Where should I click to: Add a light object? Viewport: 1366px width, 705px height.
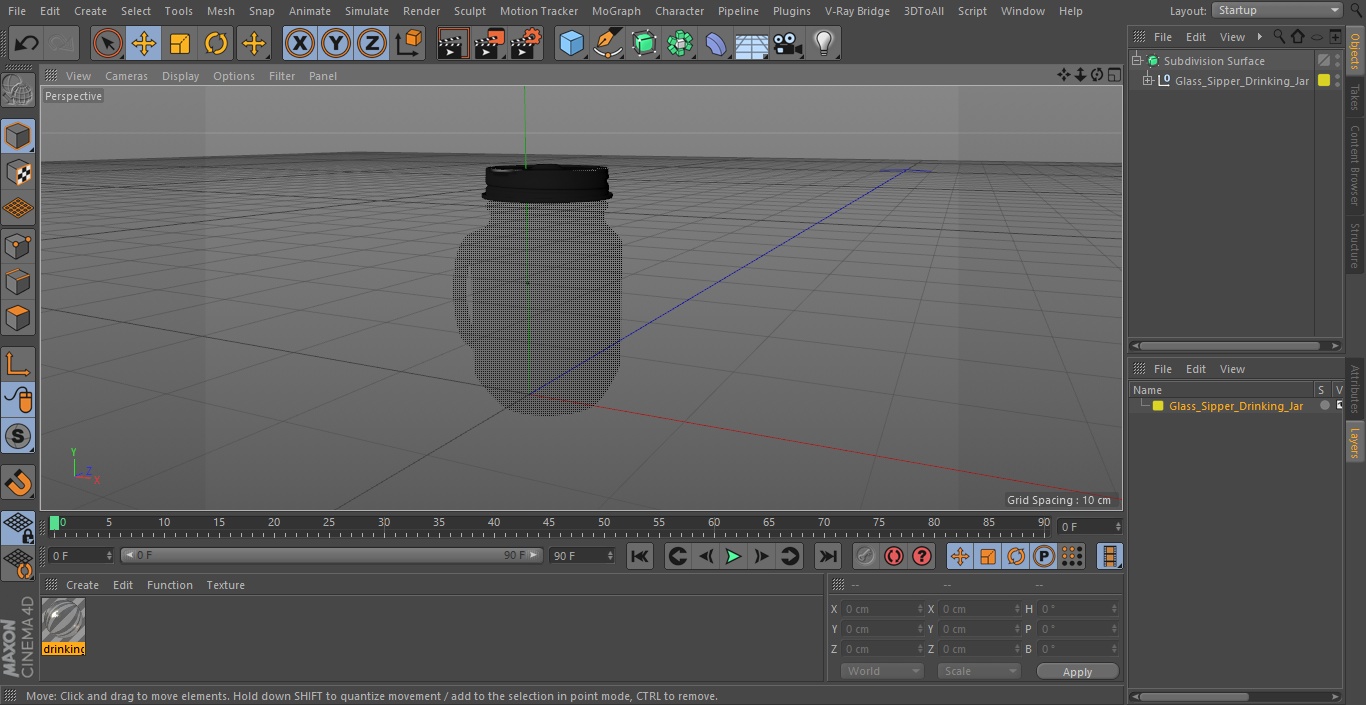tap(824, 43)
